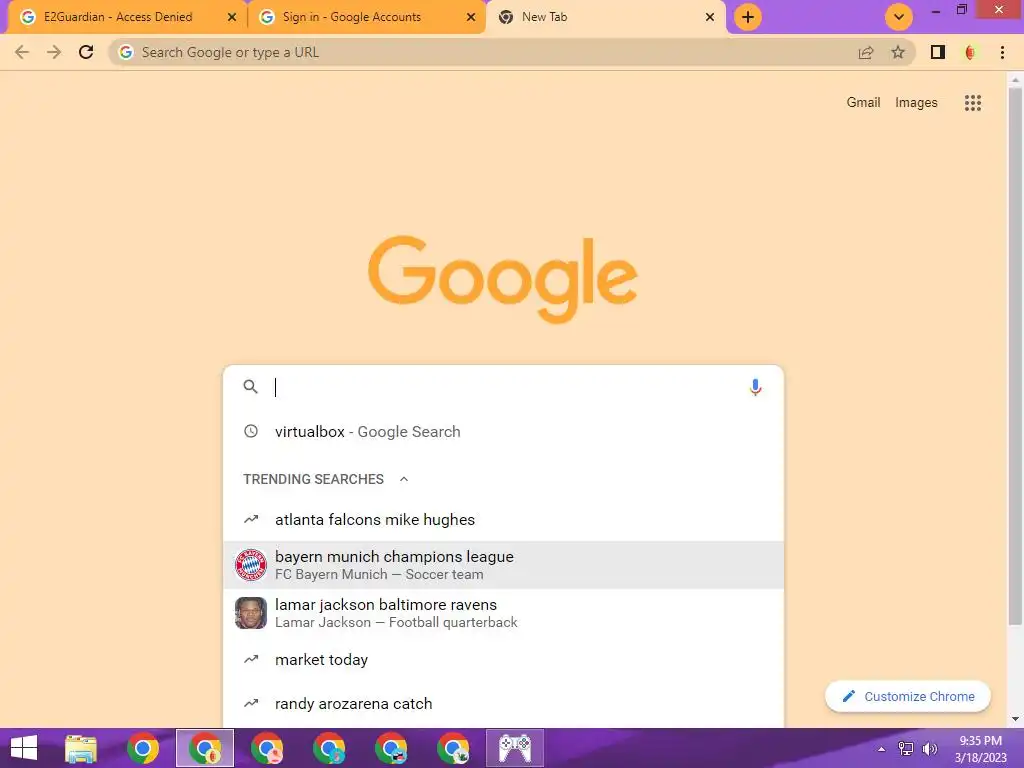Open the game controller taskbar app

click(515, 748)
